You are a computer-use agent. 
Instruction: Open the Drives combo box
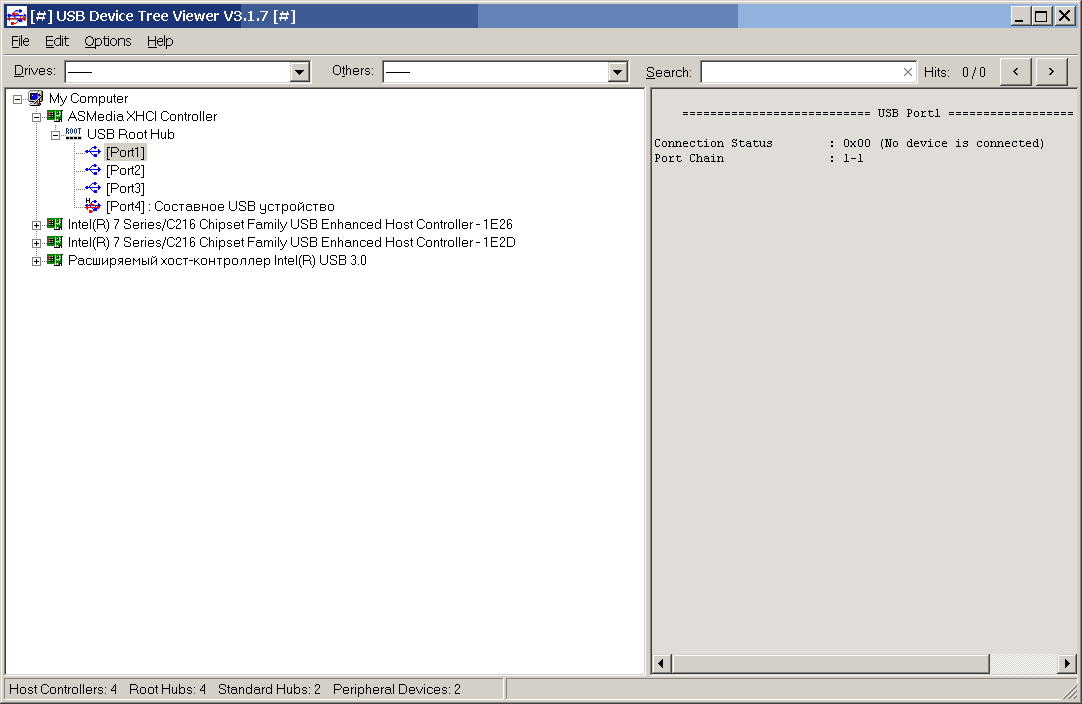[x=298, y=71]
